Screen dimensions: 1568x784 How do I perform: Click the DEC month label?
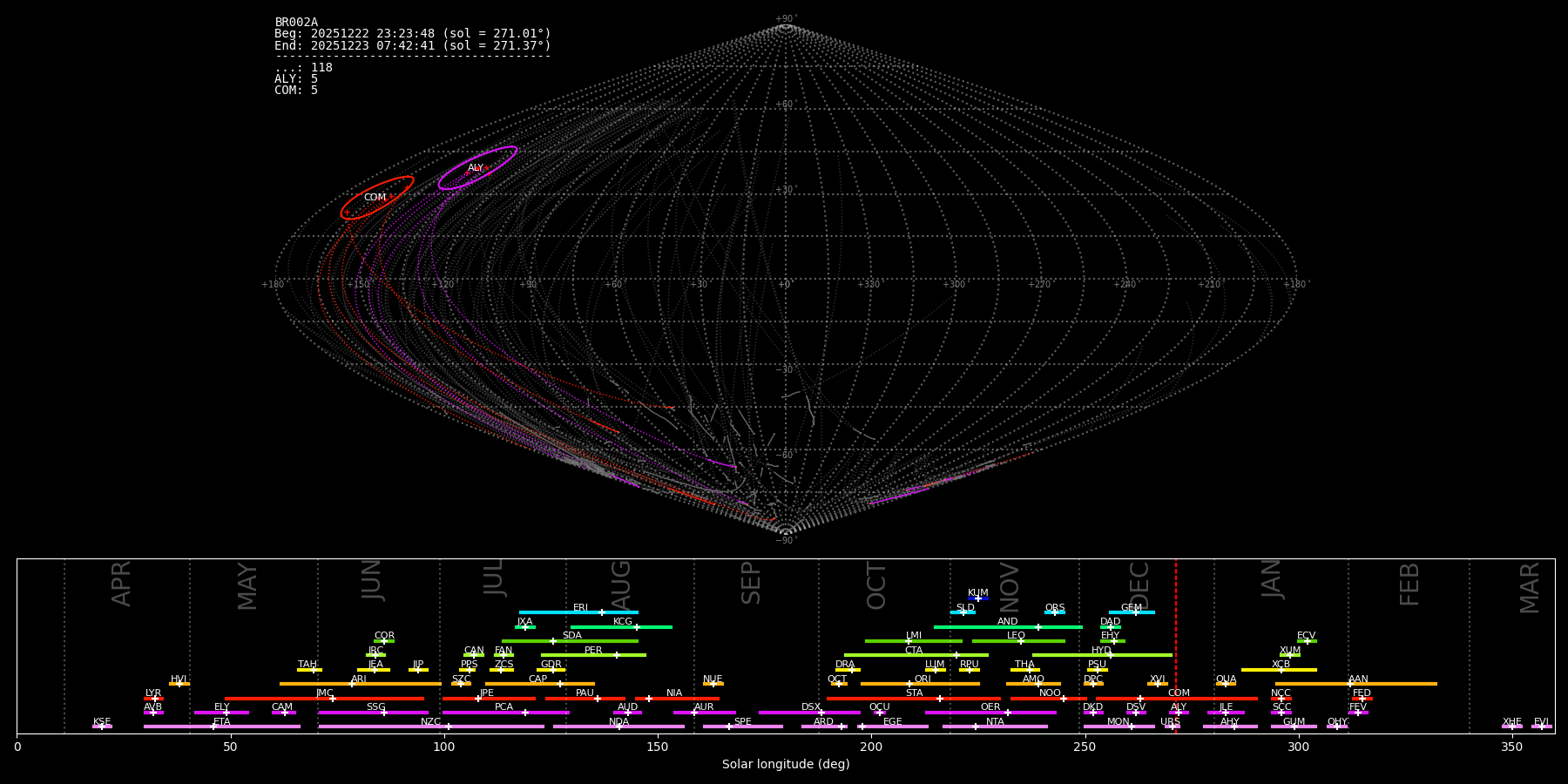[x=1139, y=585]
